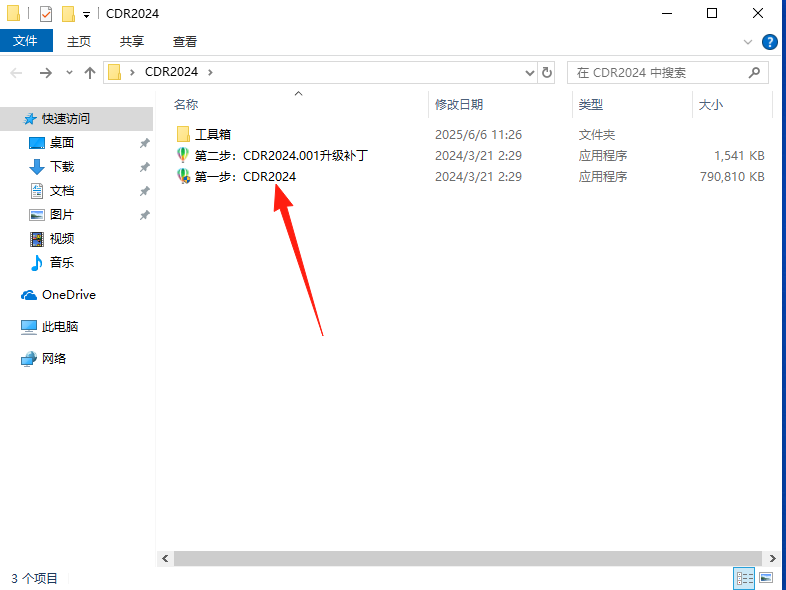Click the CDR2024 breadcrumb in address bar

pyautogui.click(x=171, y=72)
